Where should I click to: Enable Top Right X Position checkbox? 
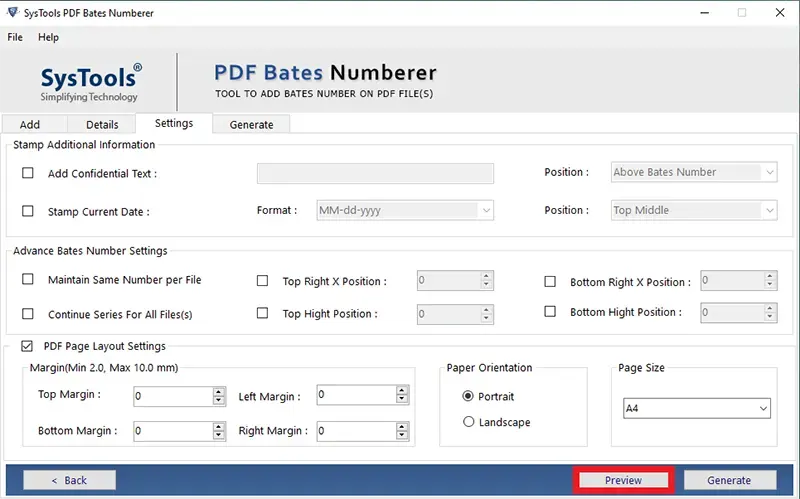pyautogui.click(x=262, y=281)
